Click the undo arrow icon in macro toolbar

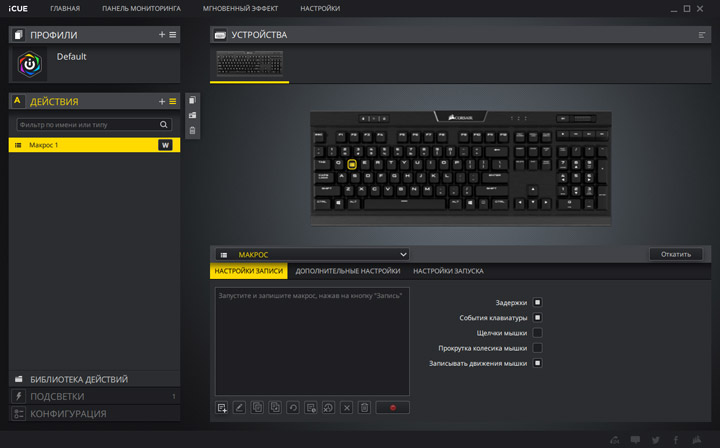pyautogui.click(x=293, y=408)
